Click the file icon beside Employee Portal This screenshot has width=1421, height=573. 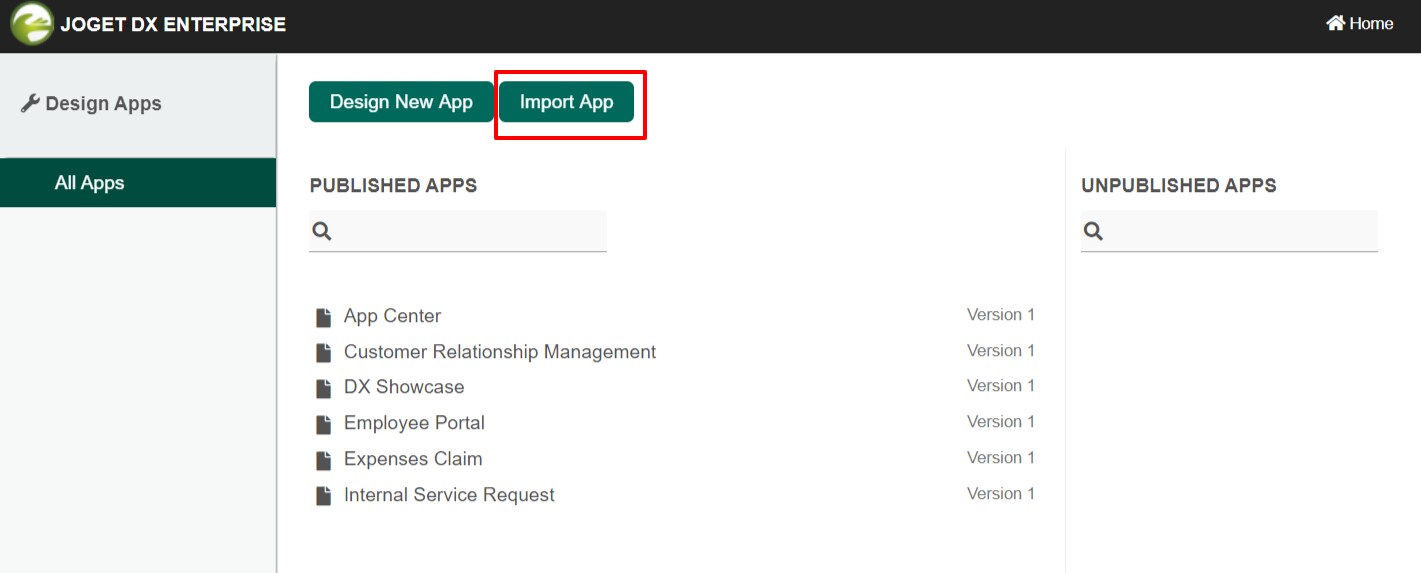[x=323, y=424]
